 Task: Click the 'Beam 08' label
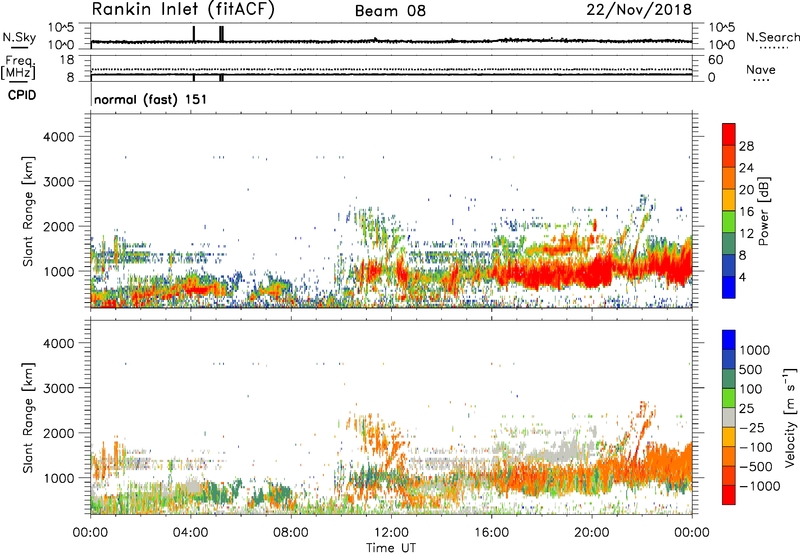390,11
